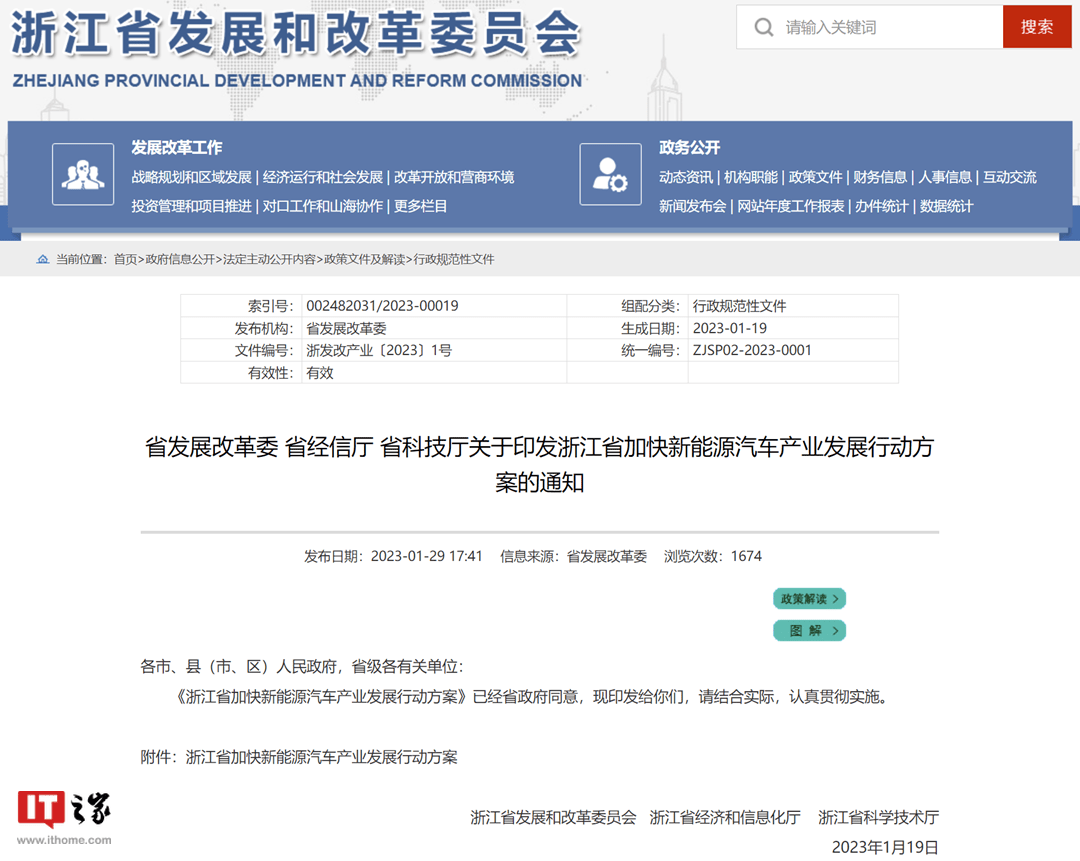Click the 发展改革工作 heading

pos(177,147)
